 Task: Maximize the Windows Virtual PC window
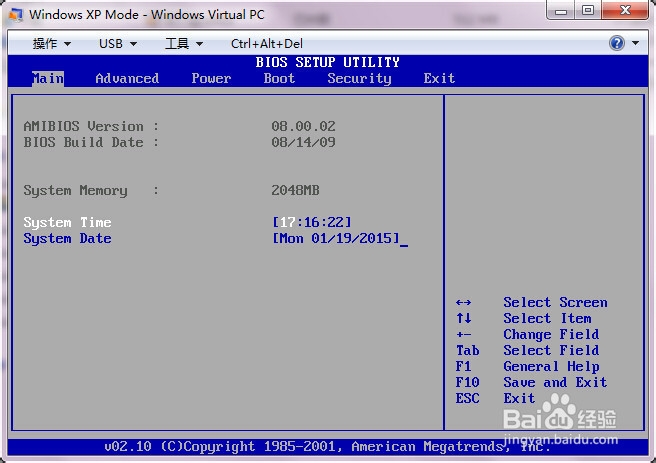click(588, 10)
